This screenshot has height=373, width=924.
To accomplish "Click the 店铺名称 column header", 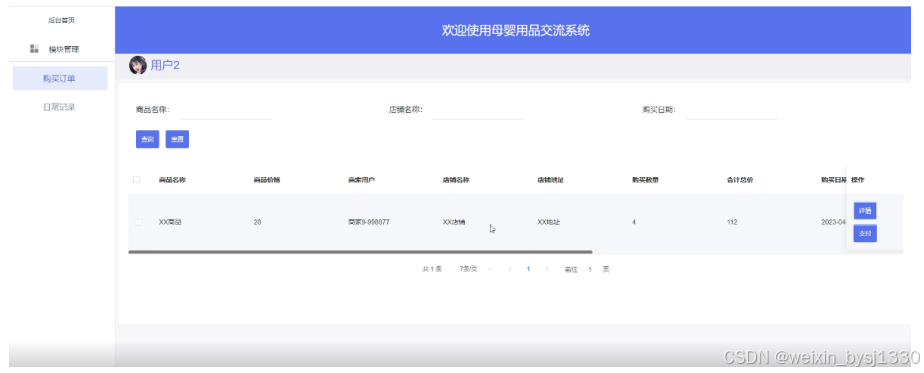I will [456, 180].
